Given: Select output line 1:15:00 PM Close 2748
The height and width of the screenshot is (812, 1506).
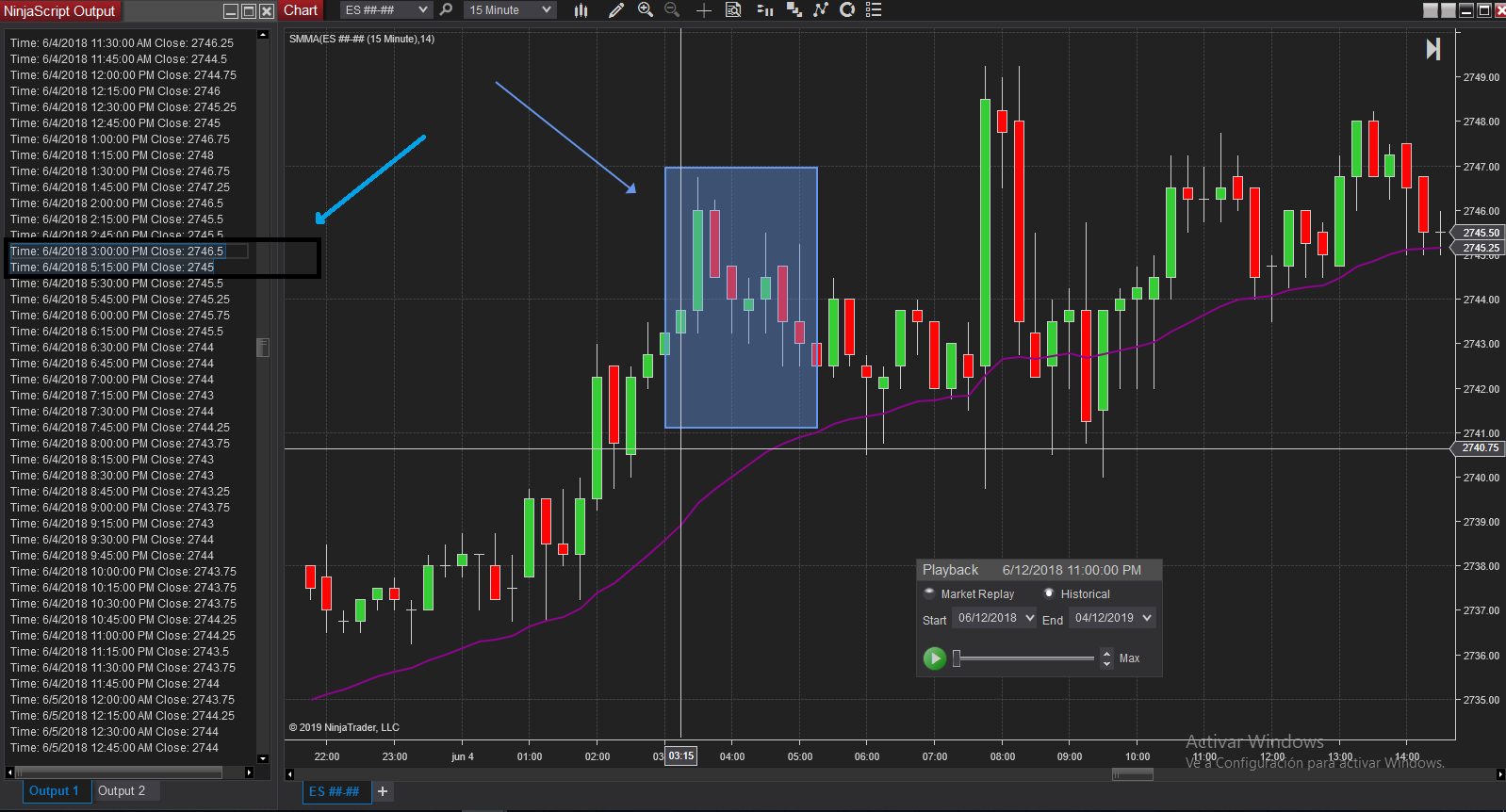Looking at the screenshot, I should coord(112,155).
